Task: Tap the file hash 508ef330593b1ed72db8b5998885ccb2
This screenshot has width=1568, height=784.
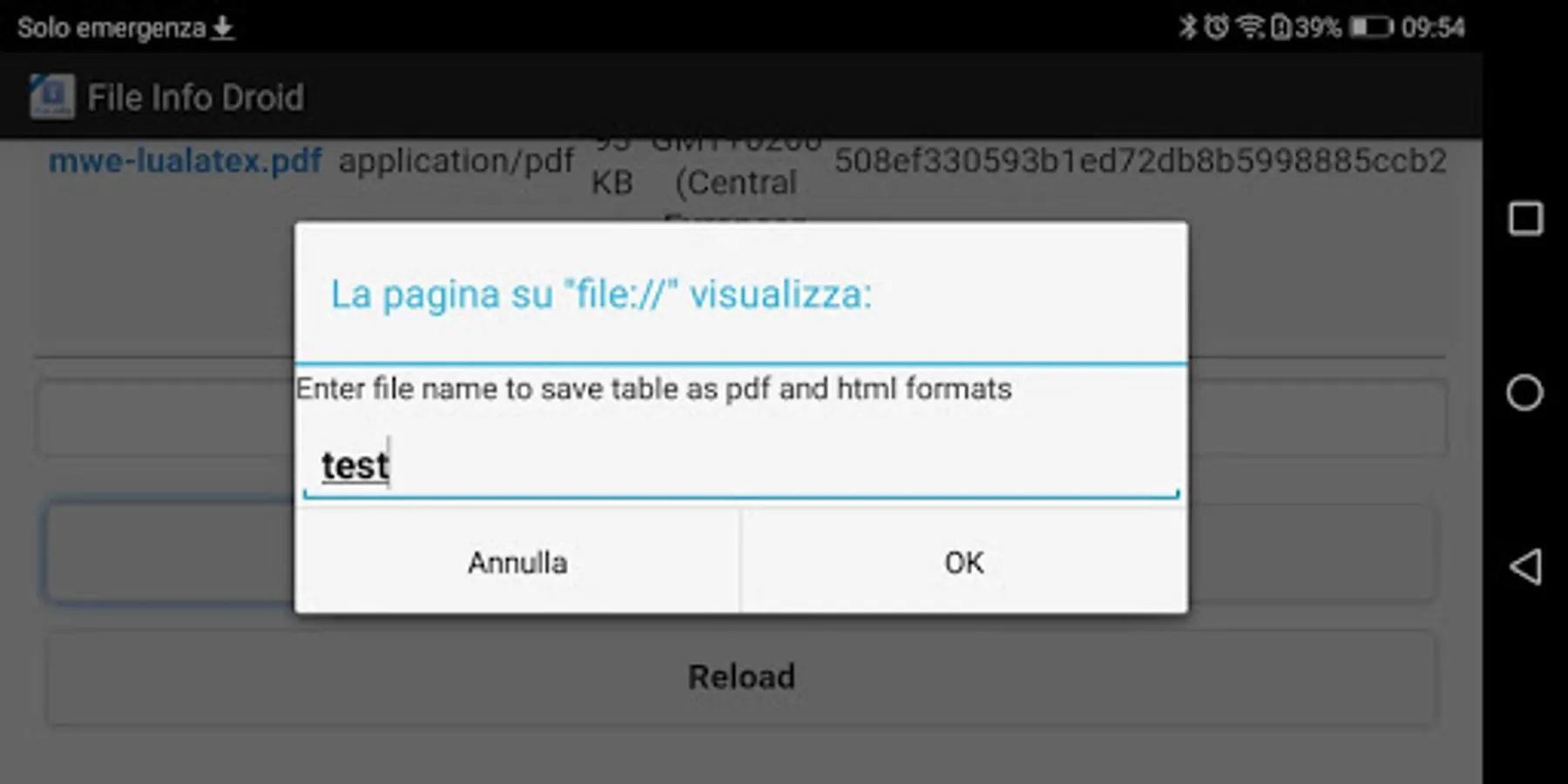Action: (1140, 161)
